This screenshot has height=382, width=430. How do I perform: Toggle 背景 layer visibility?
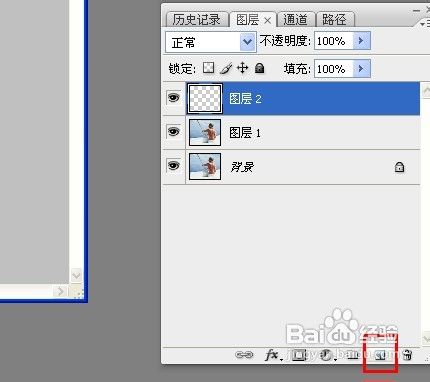174,165
